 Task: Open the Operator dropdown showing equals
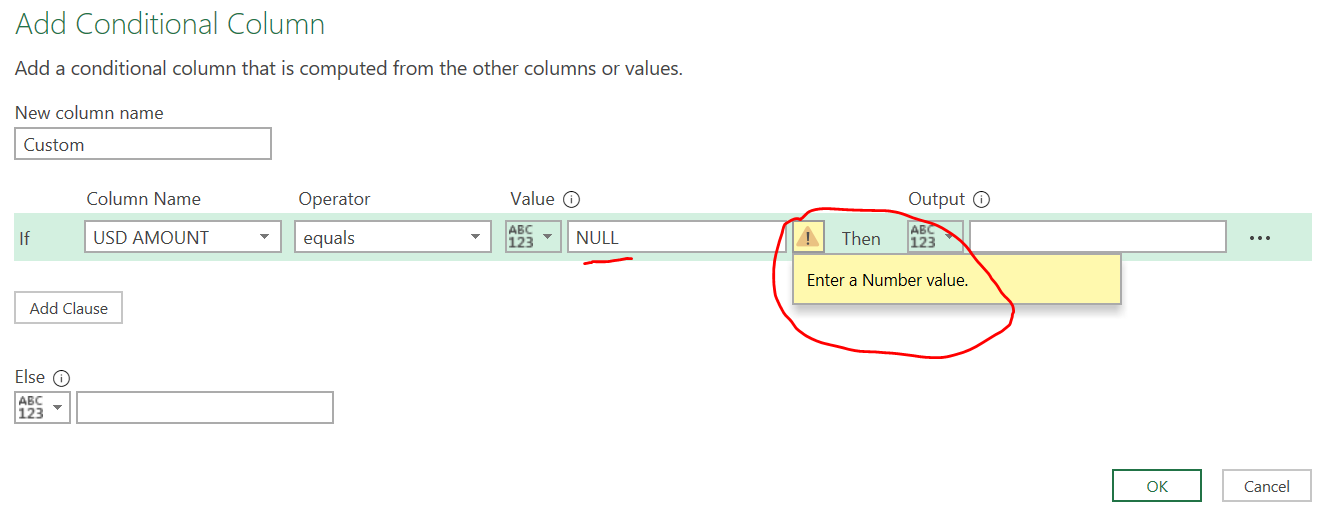click(x=393, y=237)
